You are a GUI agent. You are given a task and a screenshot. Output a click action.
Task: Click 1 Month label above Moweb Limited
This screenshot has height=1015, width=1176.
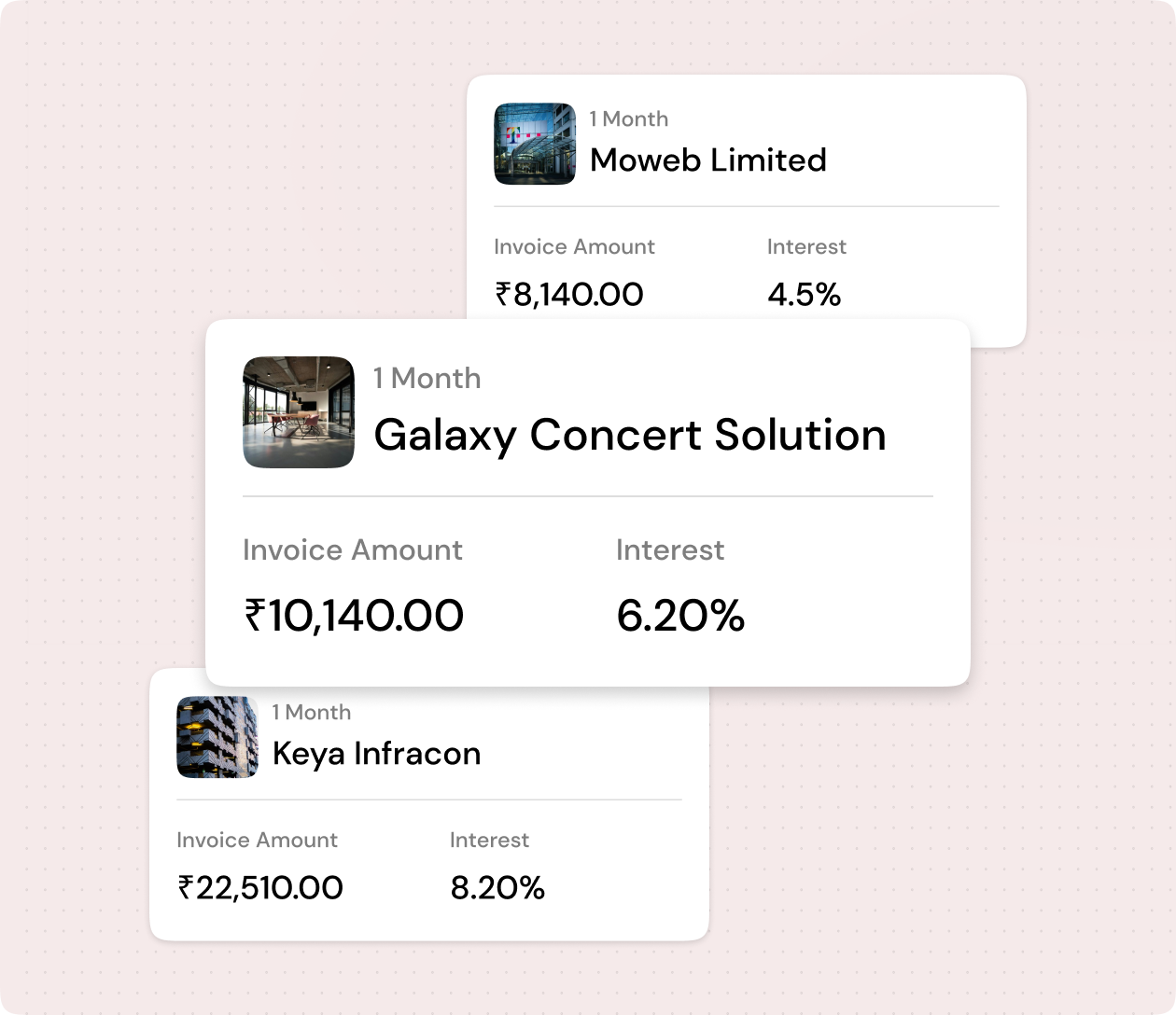(628, 118)
